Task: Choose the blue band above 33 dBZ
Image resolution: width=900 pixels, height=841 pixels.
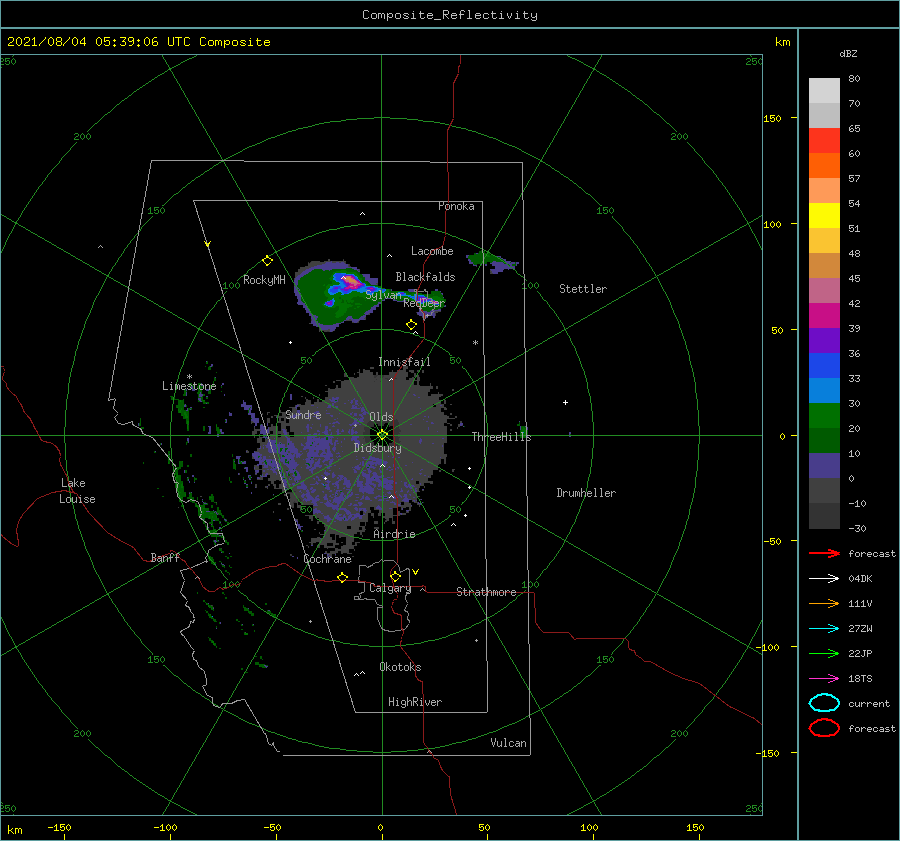Action: [824, 366]
